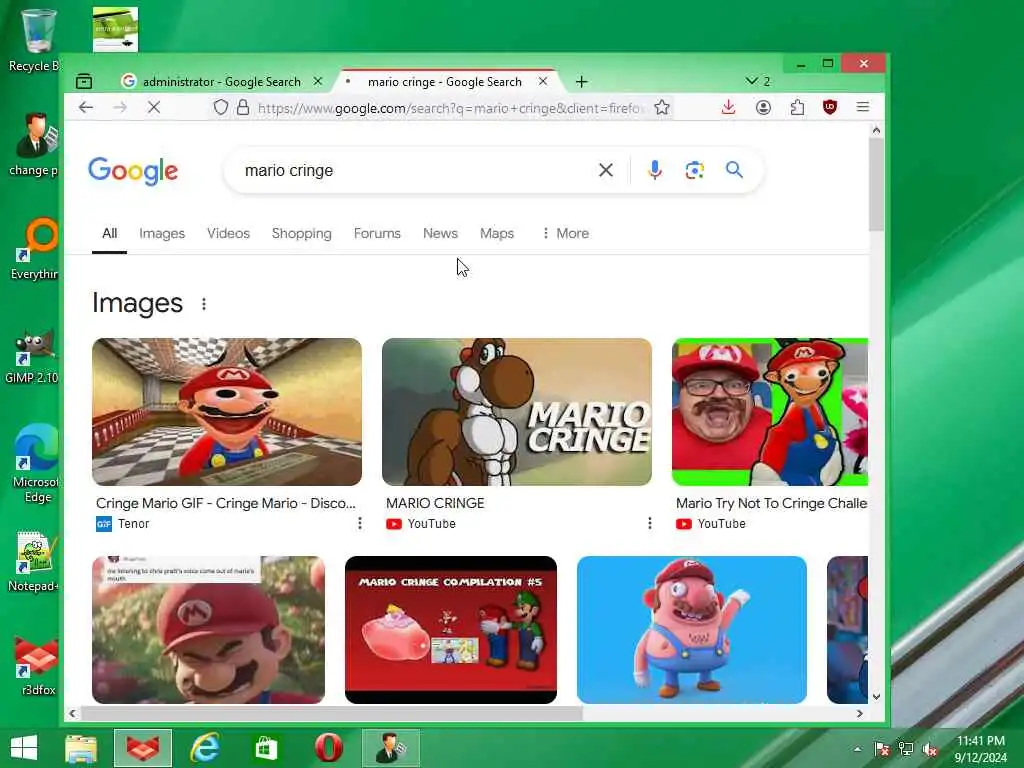1024x768 pixels.
Task: Open File Explorer from taskbar
Action: point(81,748)
